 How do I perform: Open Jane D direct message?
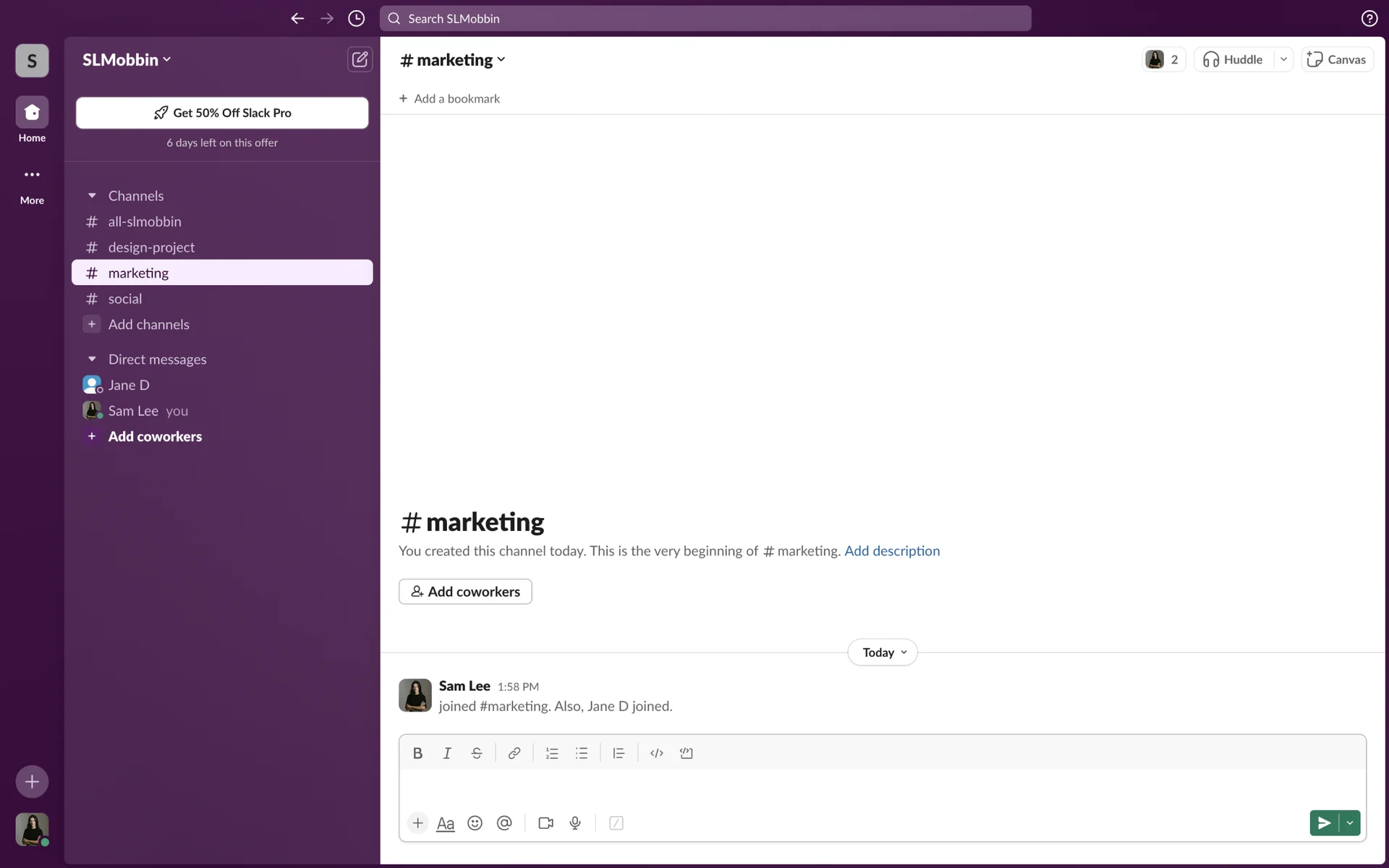129,385
